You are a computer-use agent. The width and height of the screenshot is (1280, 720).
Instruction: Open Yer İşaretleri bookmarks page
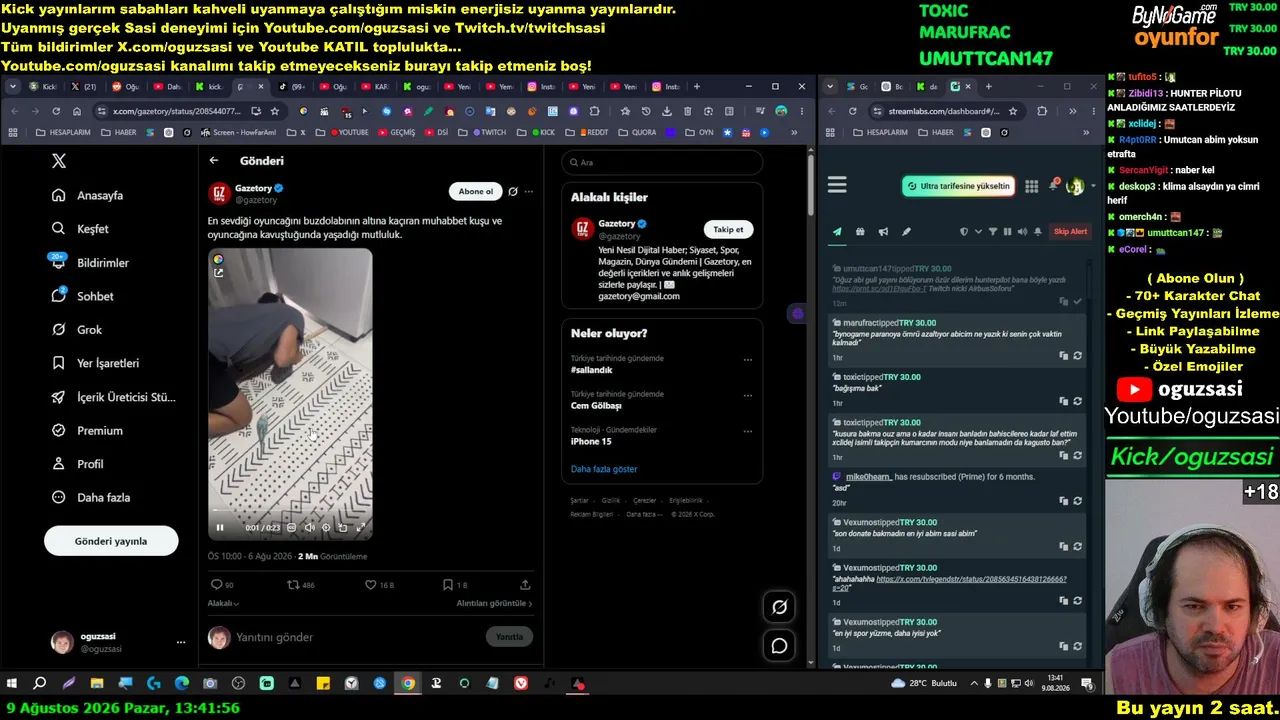pyautogui.click(x=96, y=363)
